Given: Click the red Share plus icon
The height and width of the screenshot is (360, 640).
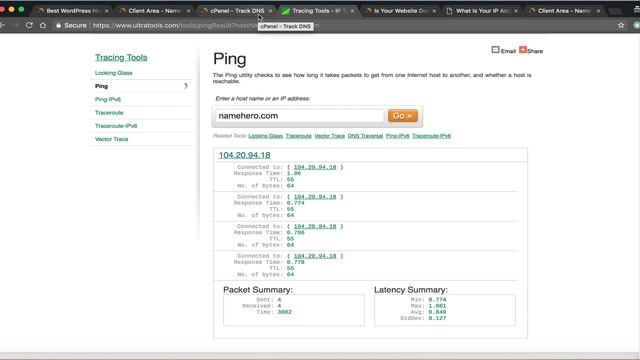Looking at the screenshot, I should coord(523,50).
